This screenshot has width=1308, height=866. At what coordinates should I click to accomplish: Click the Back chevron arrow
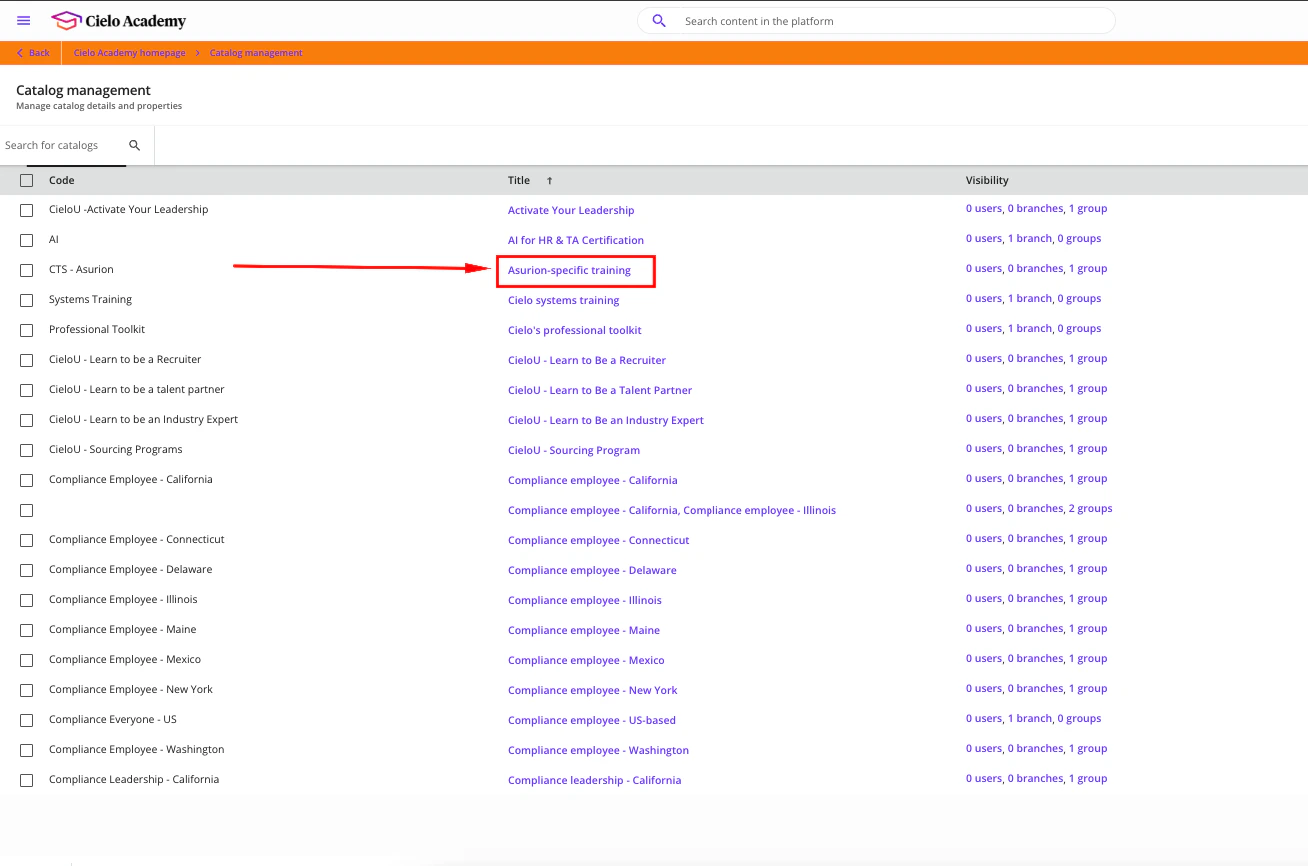(18, 52)
